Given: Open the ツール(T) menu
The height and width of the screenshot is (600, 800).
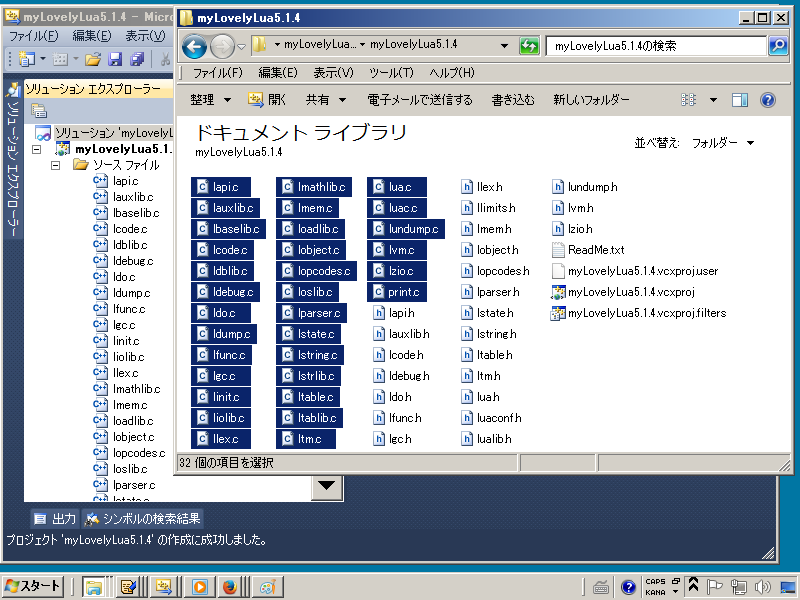Looking at the screenshot, I should [x=391, y=73].
